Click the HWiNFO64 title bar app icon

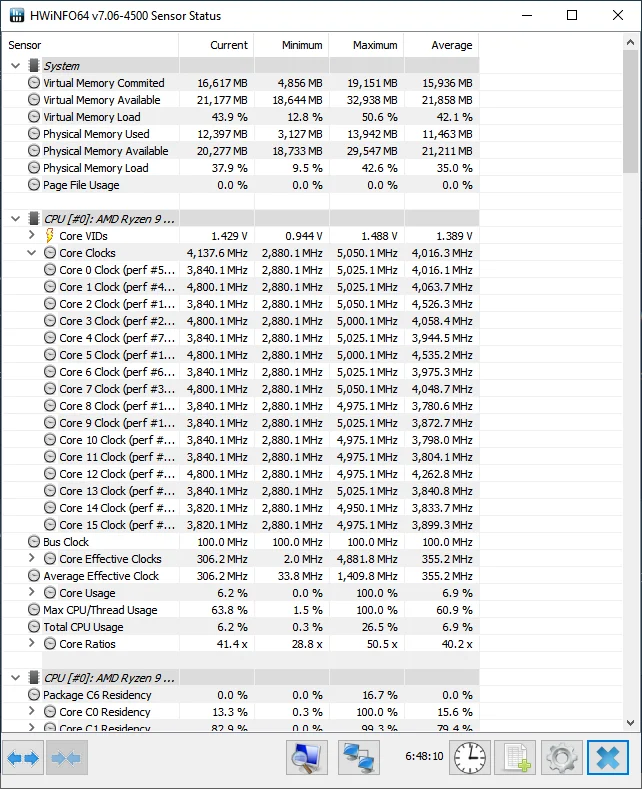click(17, 15)
